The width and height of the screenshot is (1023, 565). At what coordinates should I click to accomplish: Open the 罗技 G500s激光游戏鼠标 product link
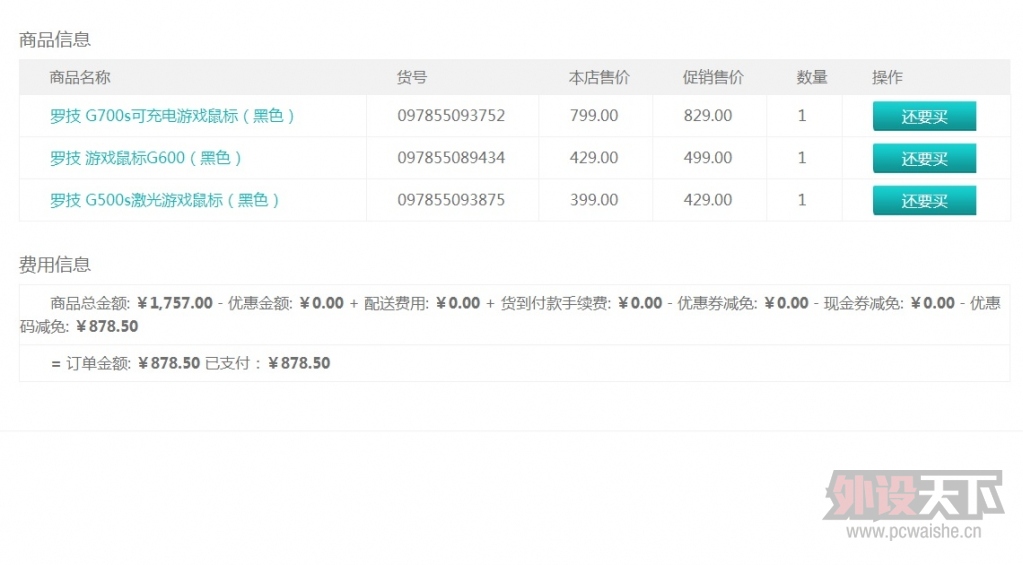tap(164, 200)
